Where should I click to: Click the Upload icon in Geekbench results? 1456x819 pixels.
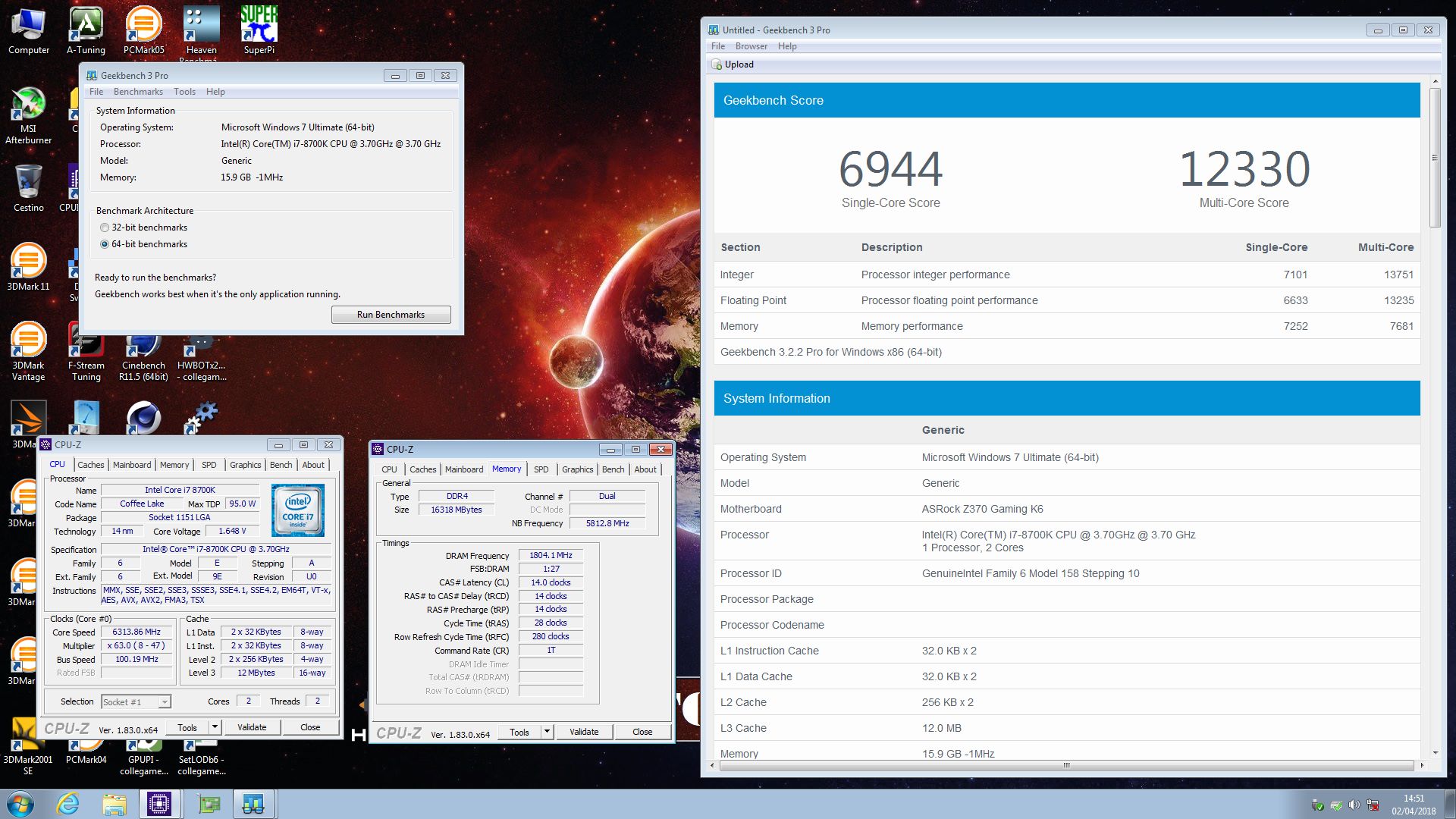coord(717,64)
